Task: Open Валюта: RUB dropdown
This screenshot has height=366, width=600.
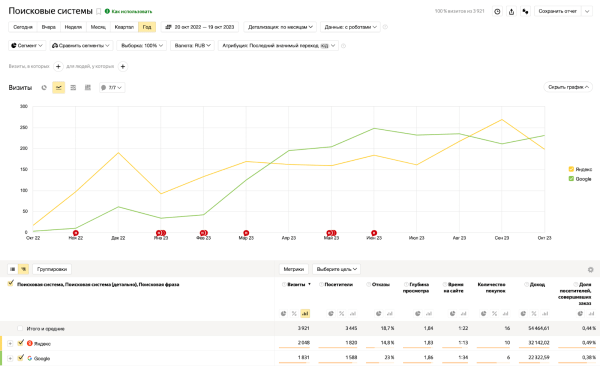Action: pos(192,46)
